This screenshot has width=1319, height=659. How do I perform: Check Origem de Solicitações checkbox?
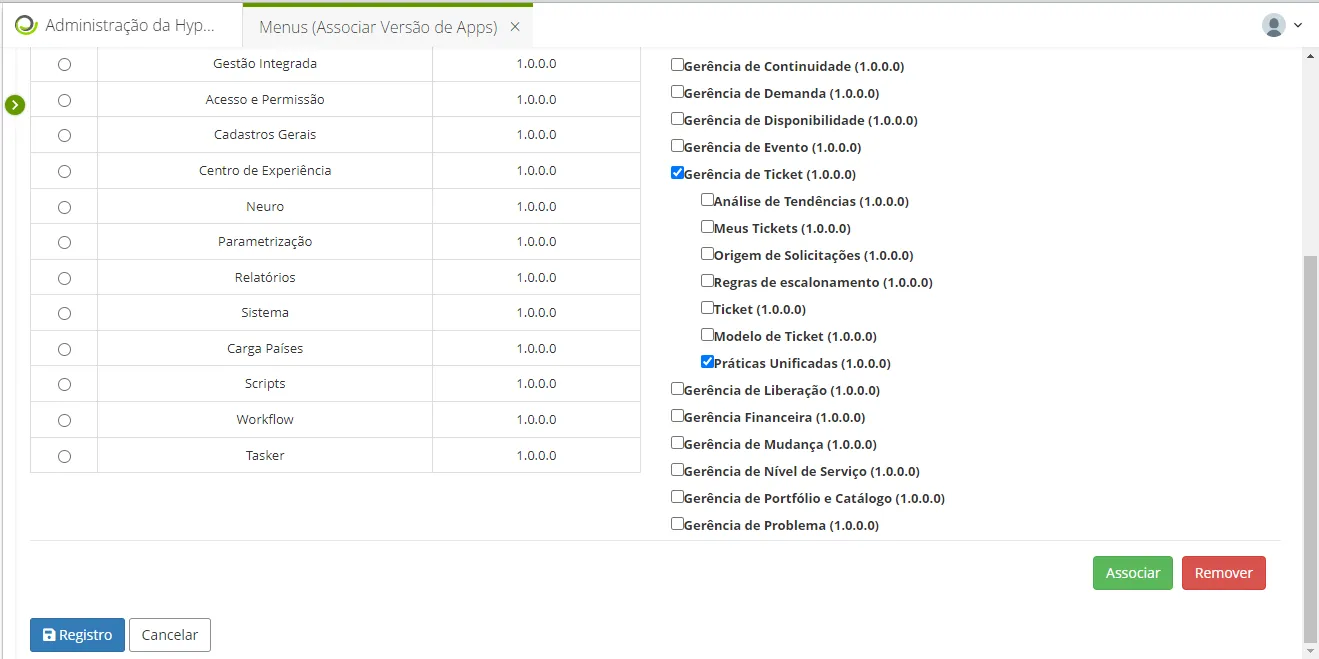coord(707,254)
